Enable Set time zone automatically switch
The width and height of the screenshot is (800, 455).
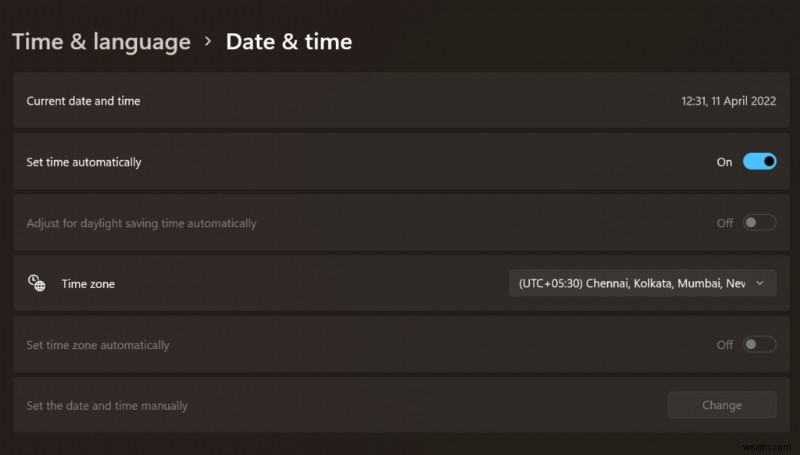pos(759,345)
